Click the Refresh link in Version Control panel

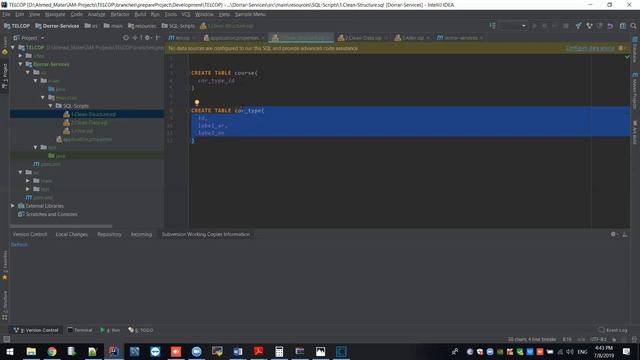pos(19,244)
